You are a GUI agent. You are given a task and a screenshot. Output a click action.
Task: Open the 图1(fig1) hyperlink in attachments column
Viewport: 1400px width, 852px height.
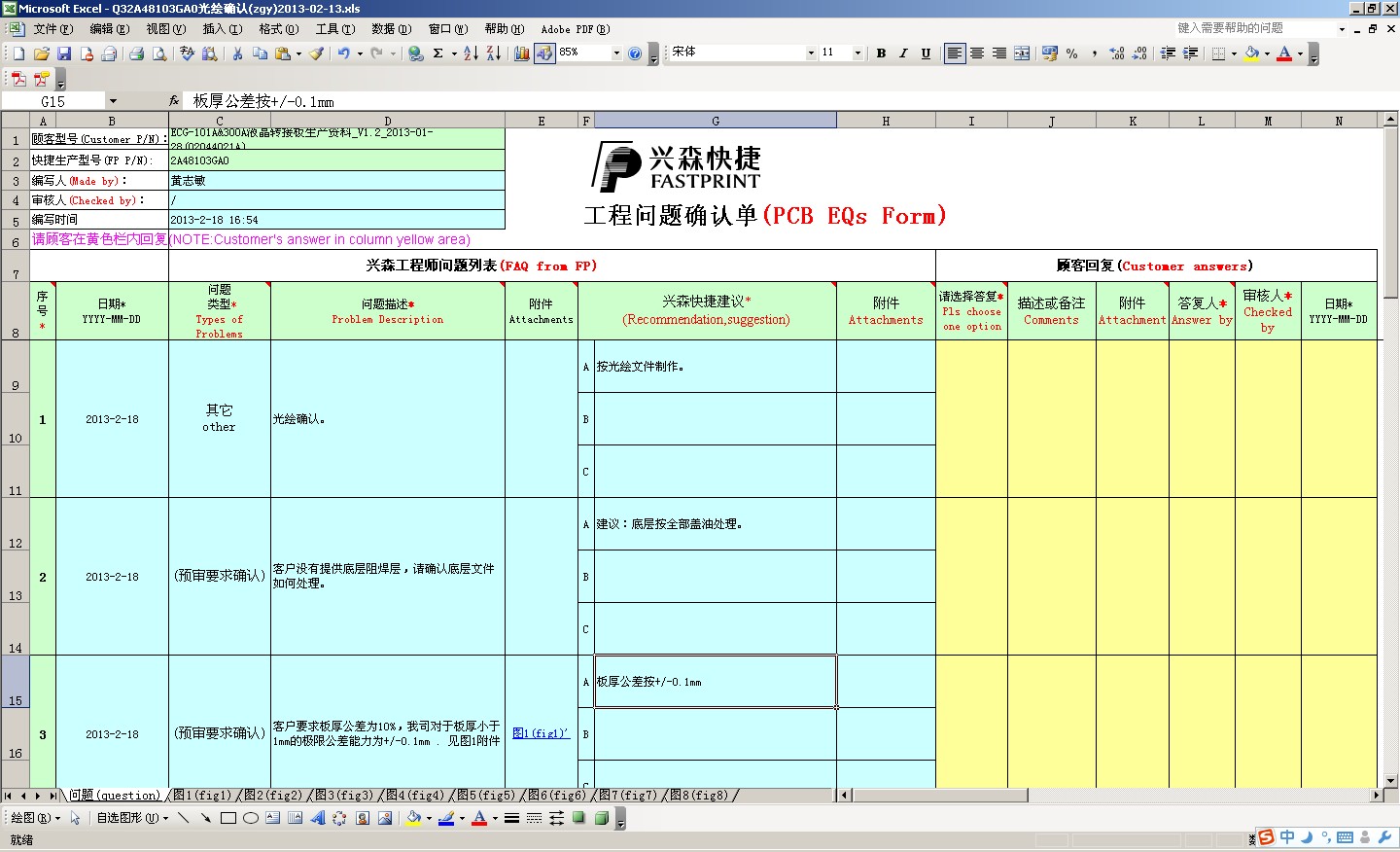point(540,733)
